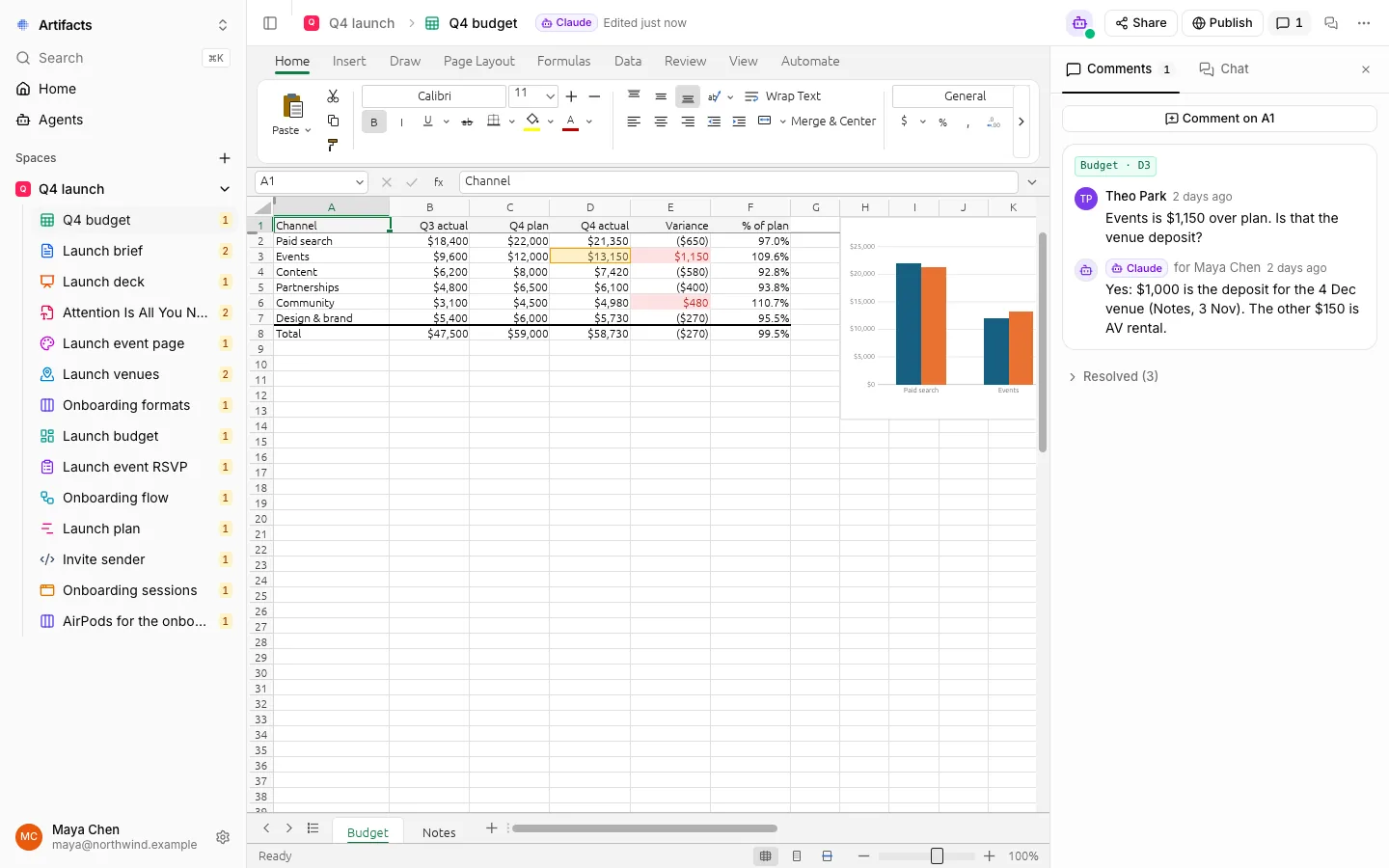Viewport: 1389px width, 868px height.
Task: Switch to the Notes sheet tab
Action: tap(439, 832)
